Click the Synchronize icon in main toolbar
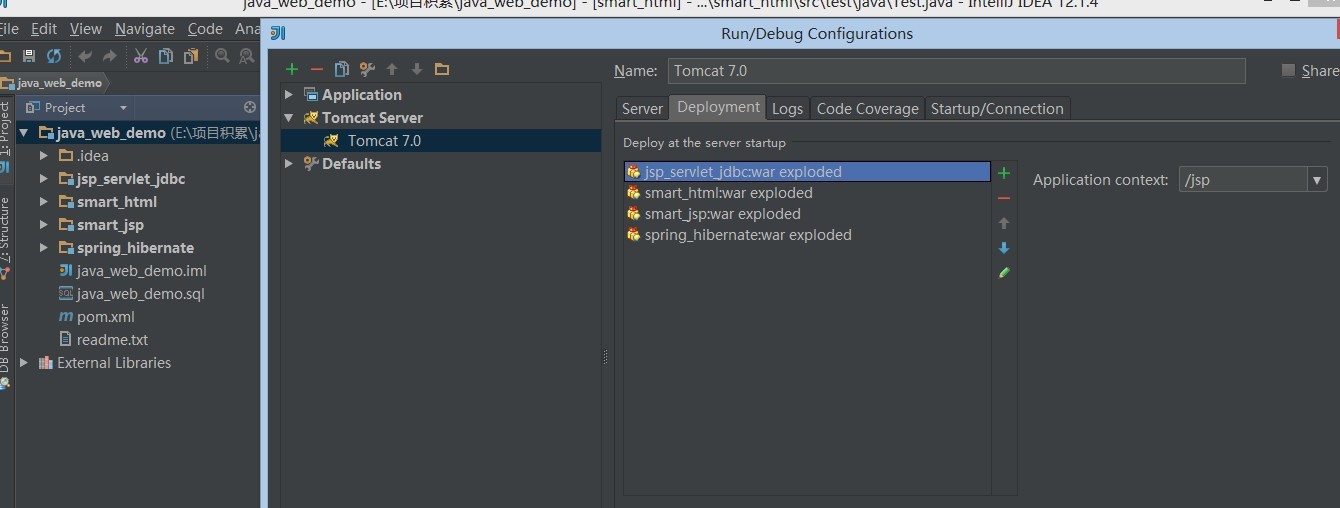This screenshot has height=508, width=1340. [54, 56]
